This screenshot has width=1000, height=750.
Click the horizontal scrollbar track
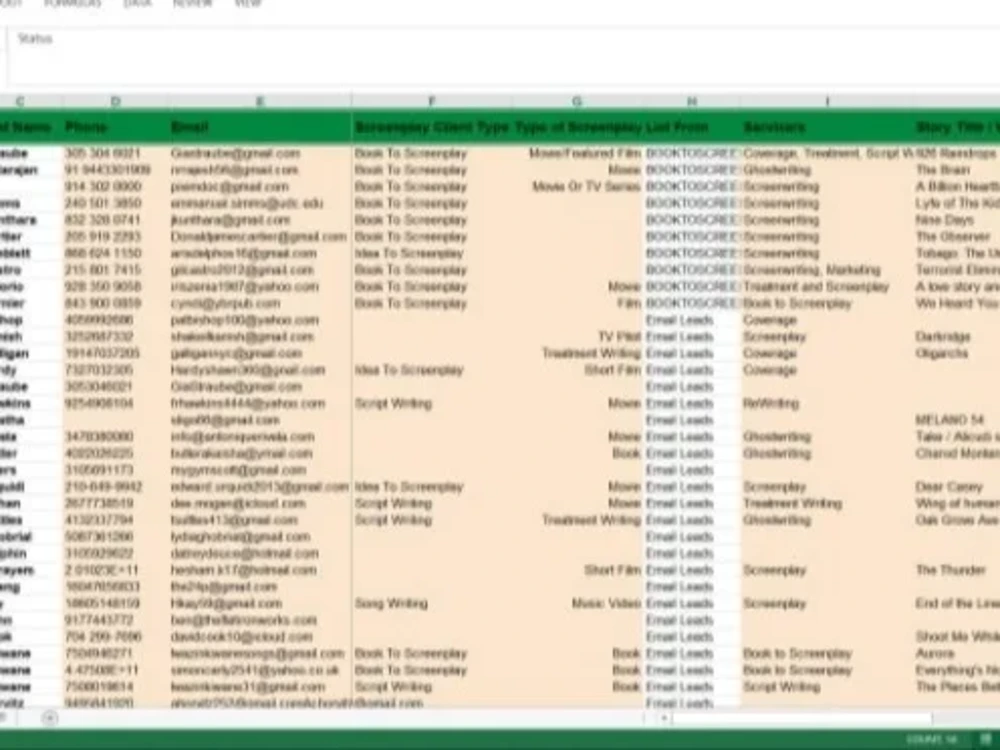click(x=802, y=719)
